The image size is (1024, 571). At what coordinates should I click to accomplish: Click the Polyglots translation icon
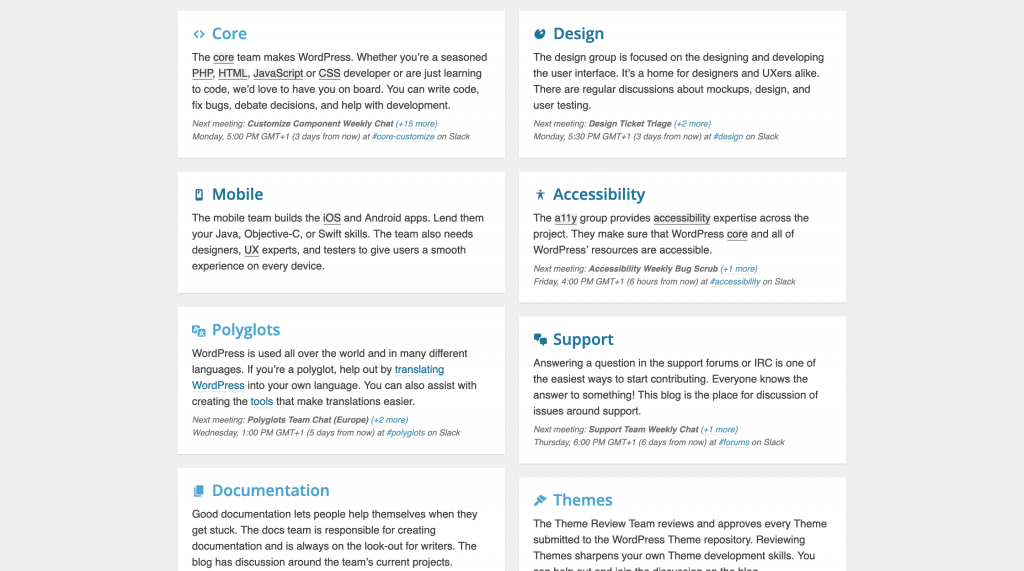(x=199, y=330)
